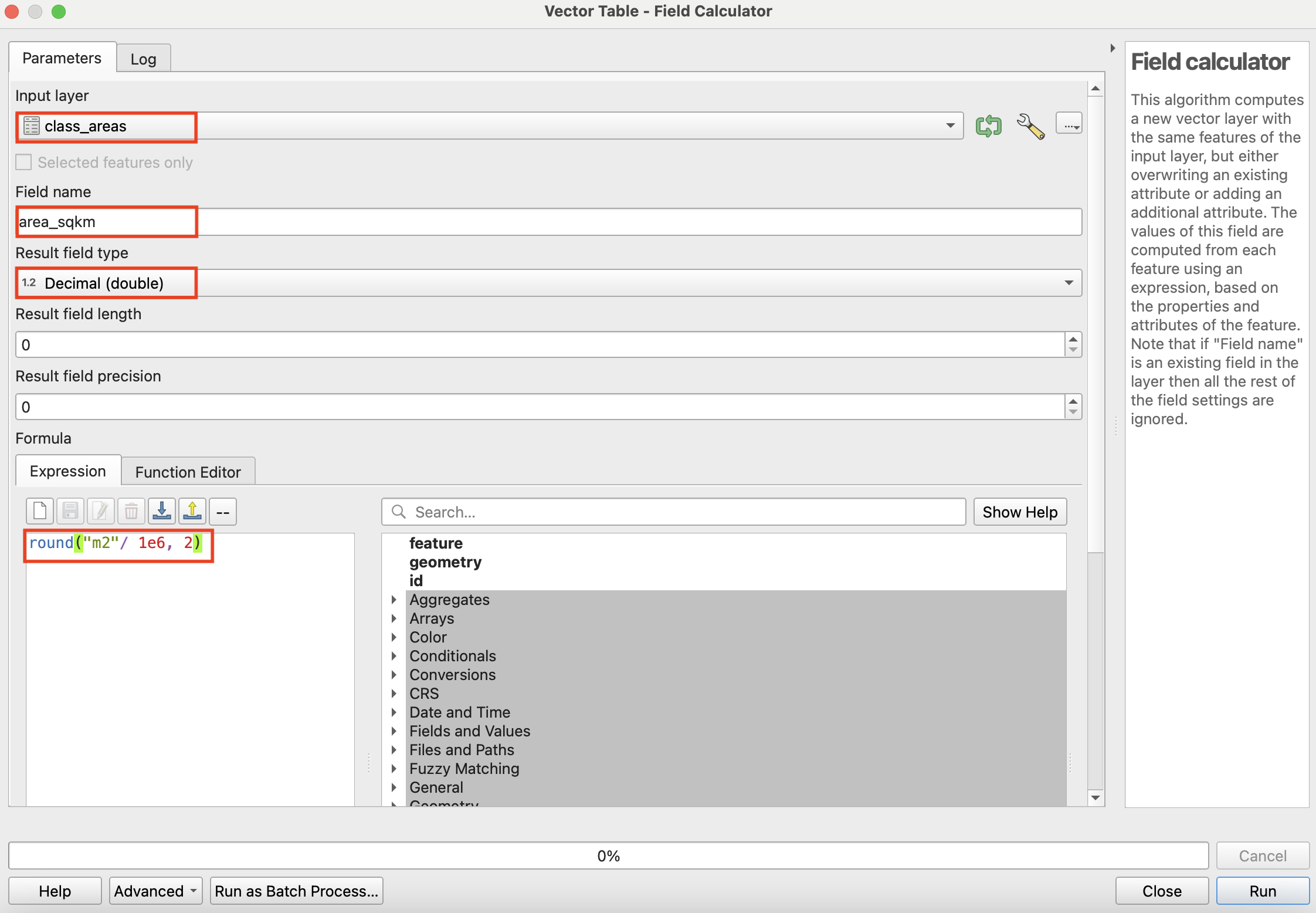The height and width of the screenshot is (913, 1316).
Task: Switch to Function Editor tab
Action: coord(188,472)
